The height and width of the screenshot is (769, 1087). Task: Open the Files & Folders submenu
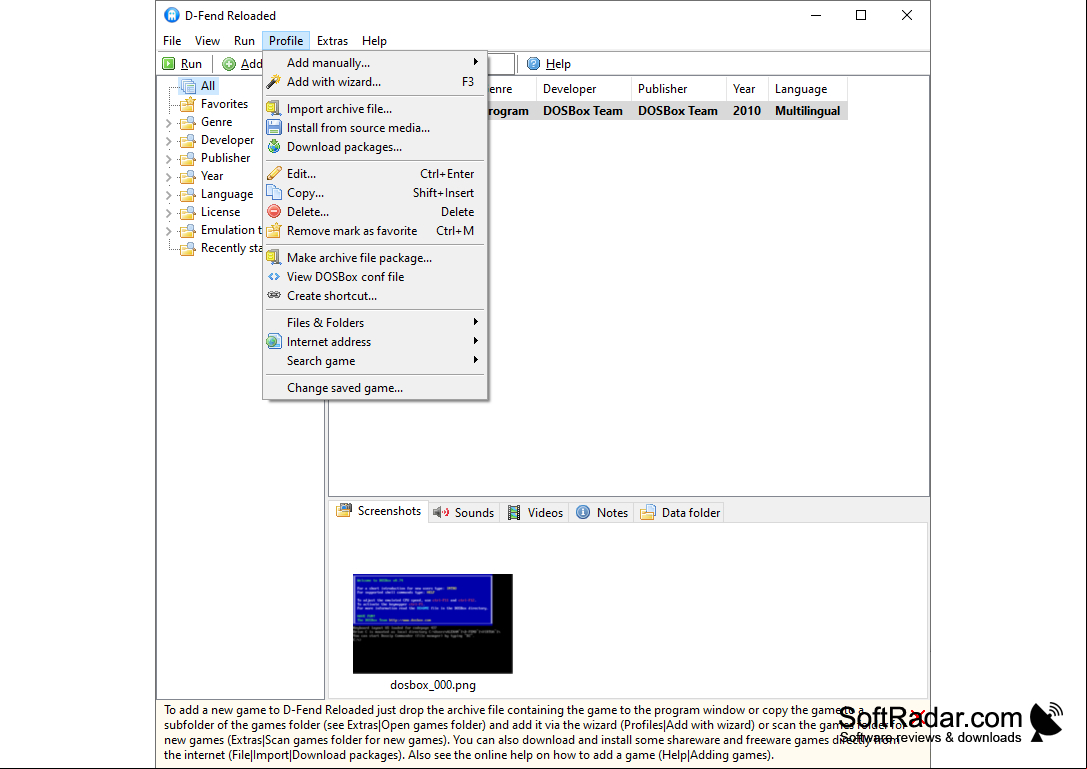(x=375, y=322)
